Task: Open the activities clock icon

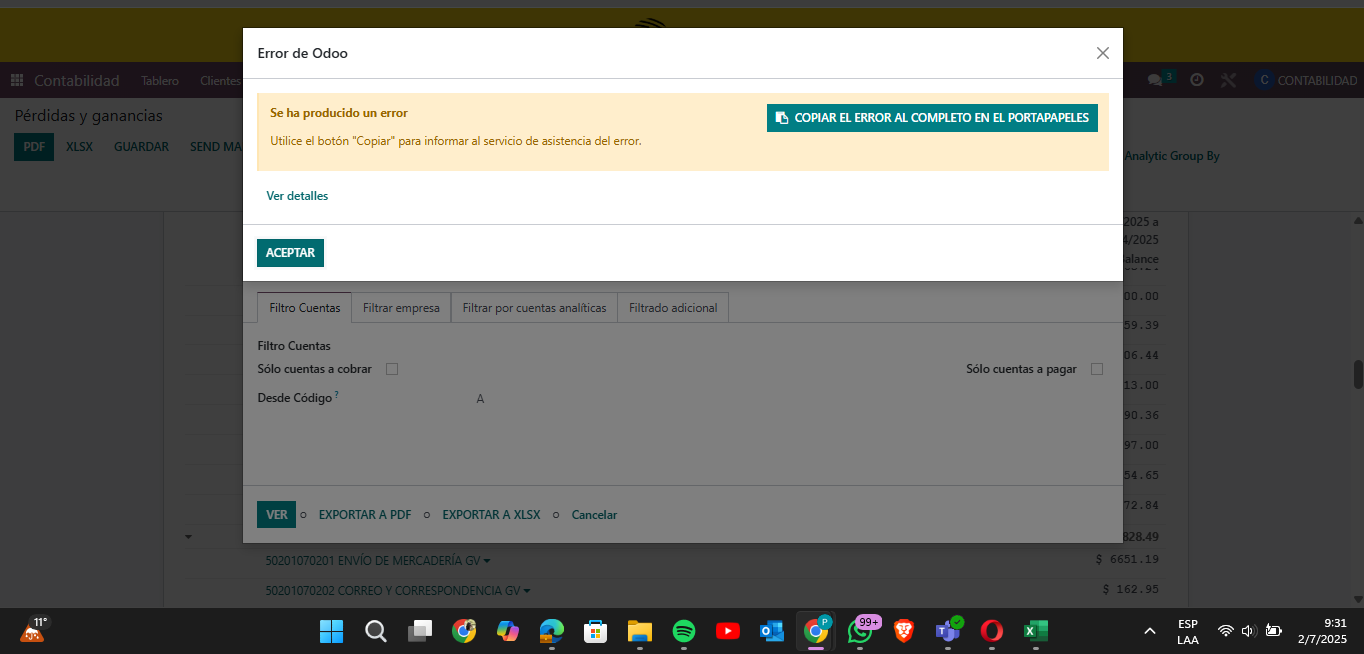Action: click(x=1196, y=80)
